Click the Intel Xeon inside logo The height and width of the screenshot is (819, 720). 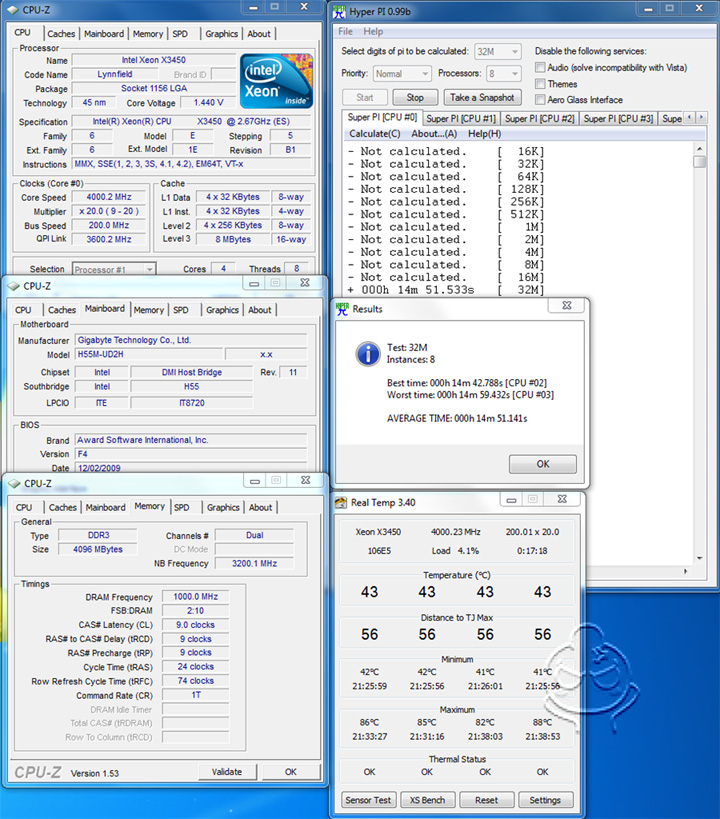(x=276, y=81)
